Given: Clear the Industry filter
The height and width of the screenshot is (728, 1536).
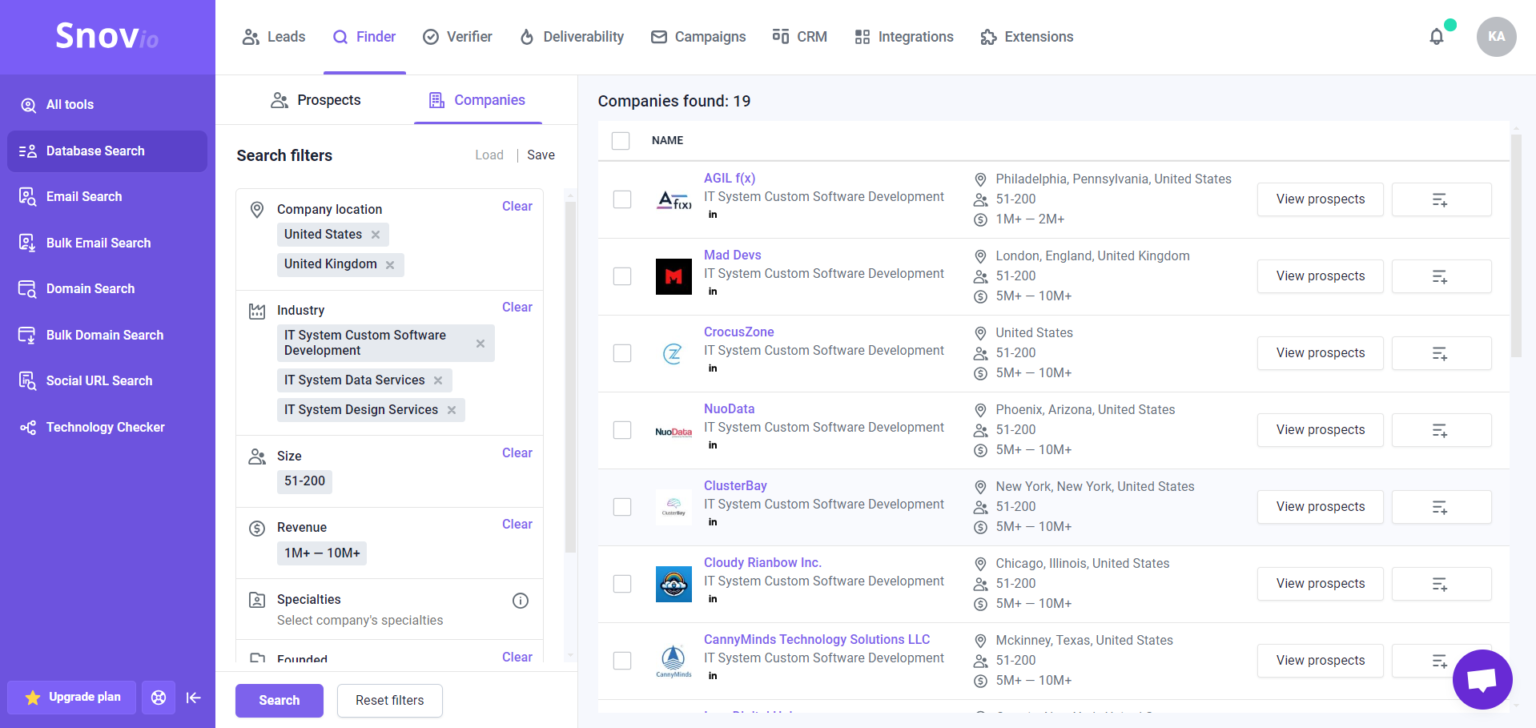Looking at the screenshot, I should coord(517,307).
